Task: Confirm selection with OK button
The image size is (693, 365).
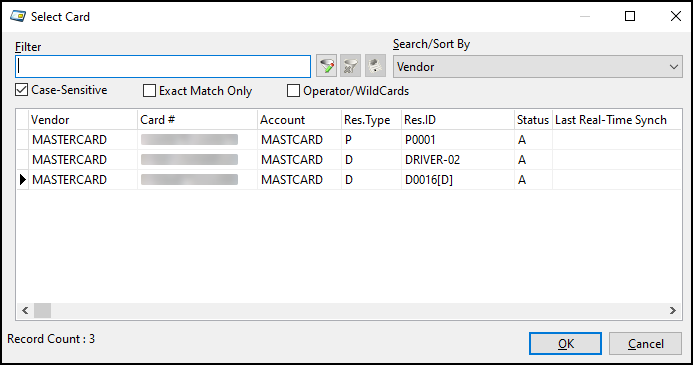Action: point(565,343)
